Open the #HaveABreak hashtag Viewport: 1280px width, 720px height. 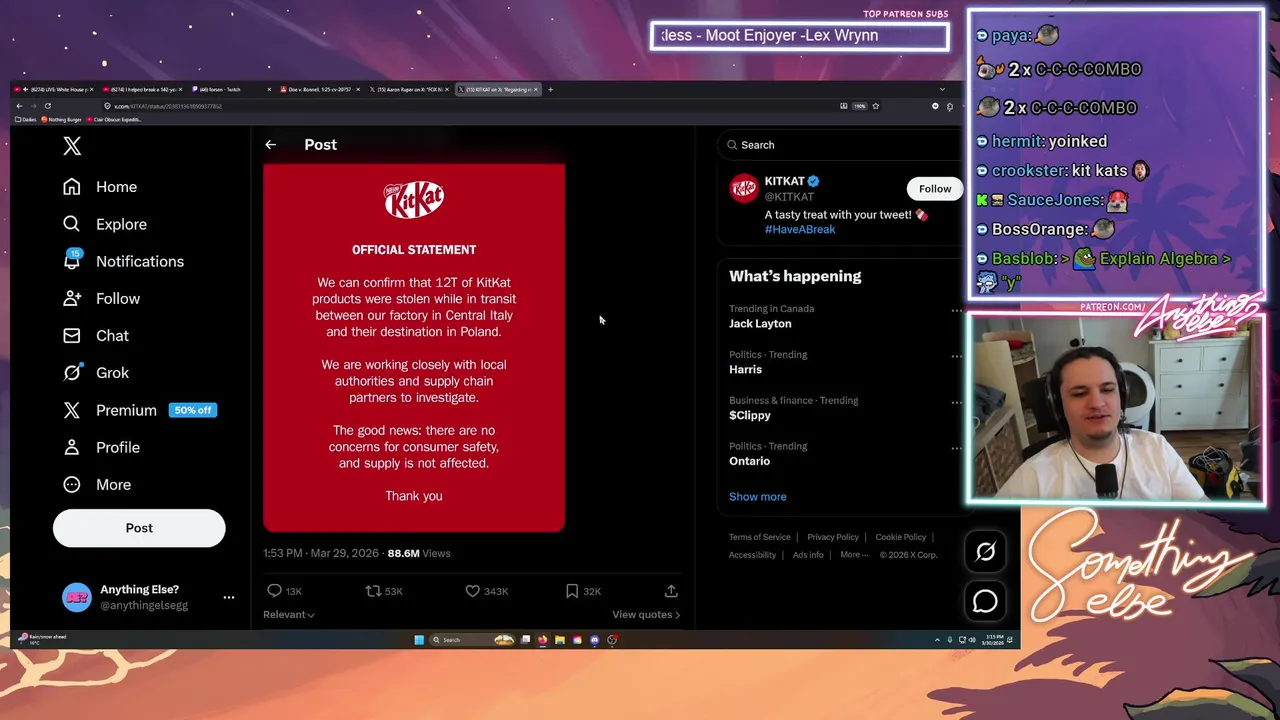tap(800, 229)
